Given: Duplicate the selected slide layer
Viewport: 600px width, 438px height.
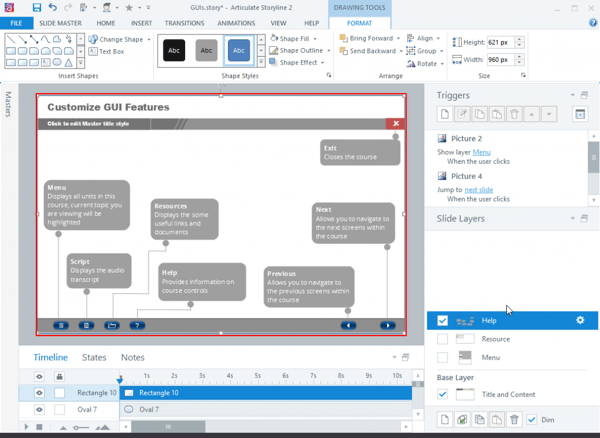Looking at the screenshot, I should point(462,420).
